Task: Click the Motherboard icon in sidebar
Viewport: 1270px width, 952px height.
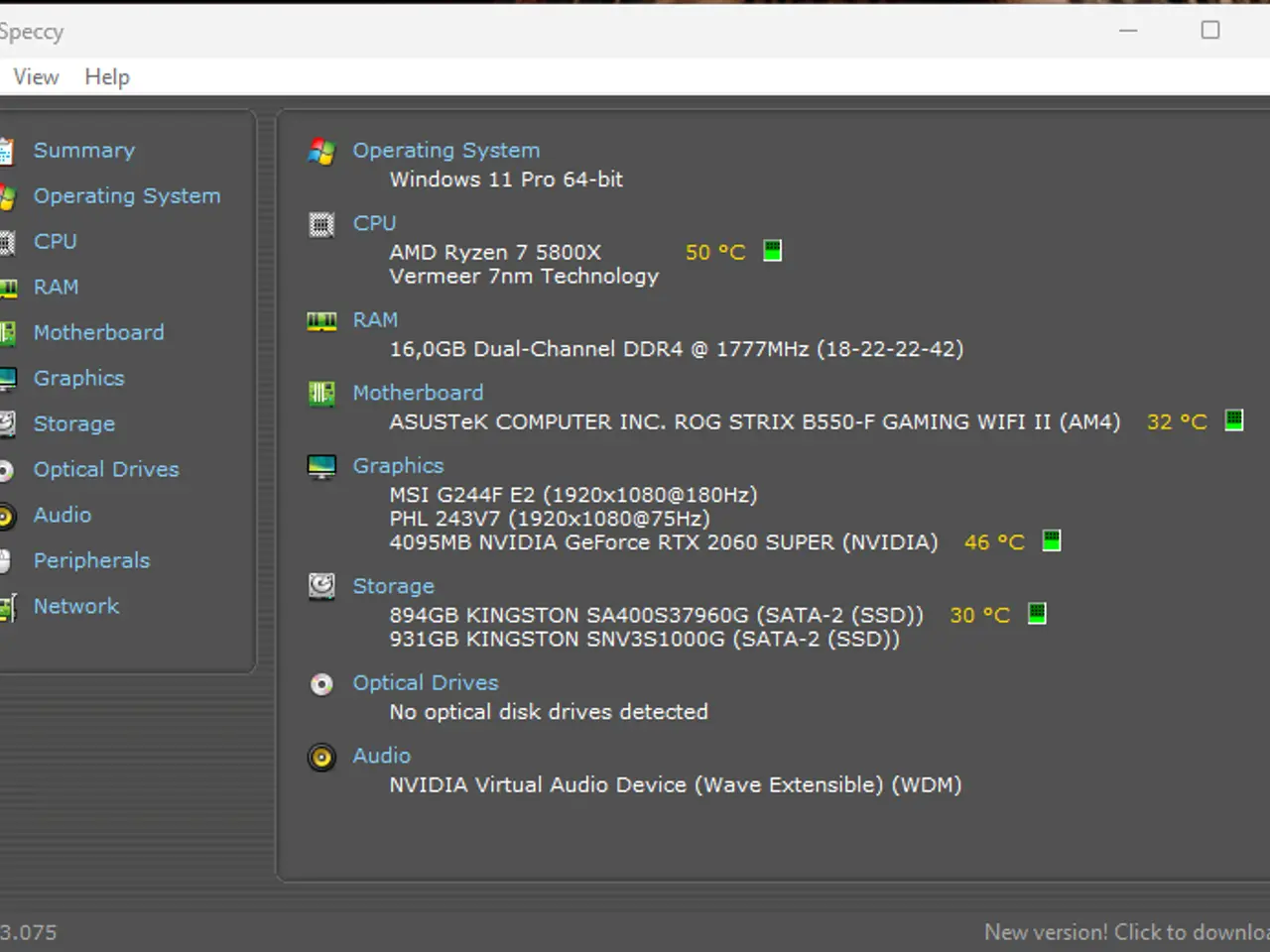Action: [8, 333]
